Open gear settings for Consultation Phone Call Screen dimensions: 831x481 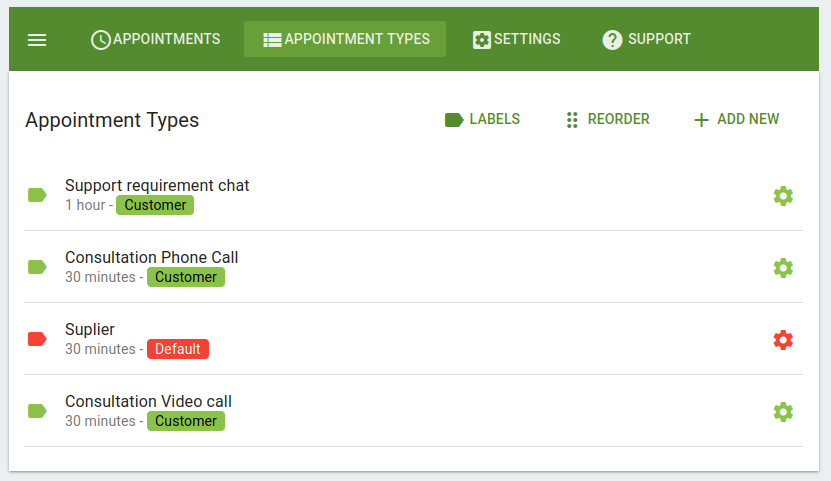[783, 268]
